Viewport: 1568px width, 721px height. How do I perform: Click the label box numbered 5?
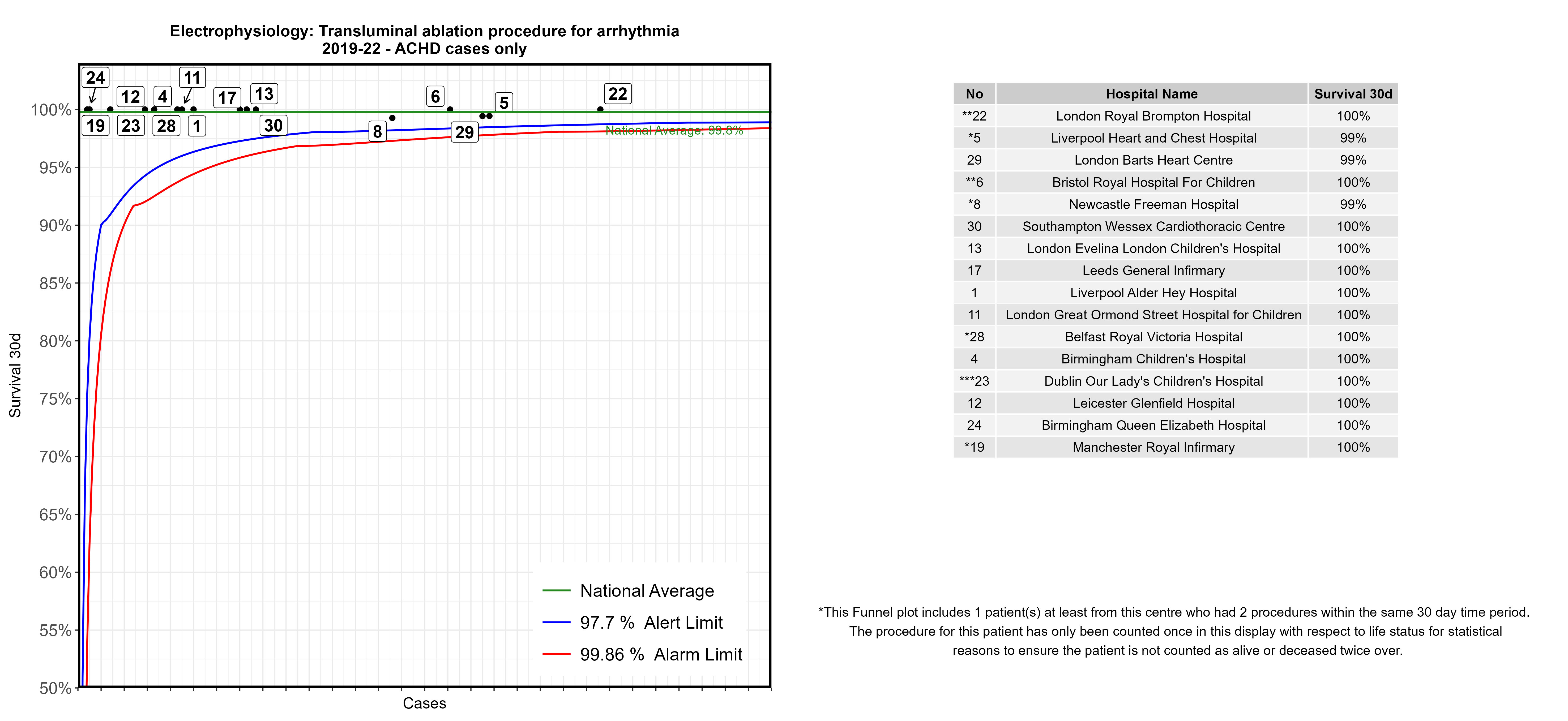[x=503, y=102]
